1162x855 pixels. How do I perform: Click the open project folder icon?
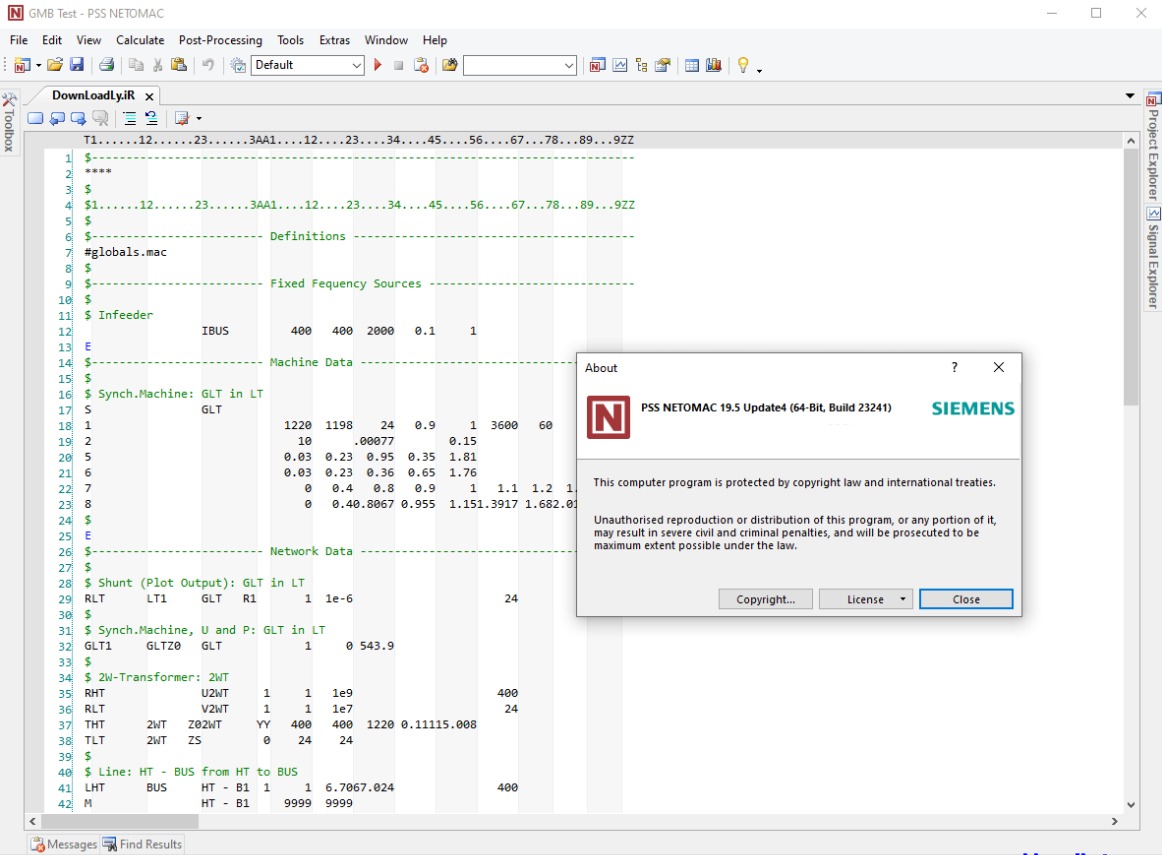pos(449,65)
